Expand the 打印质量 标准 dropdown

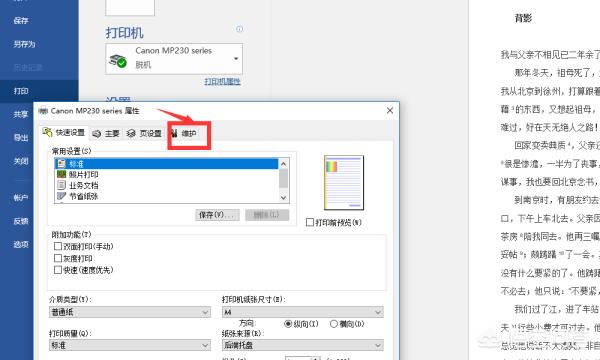pos(130,345)
